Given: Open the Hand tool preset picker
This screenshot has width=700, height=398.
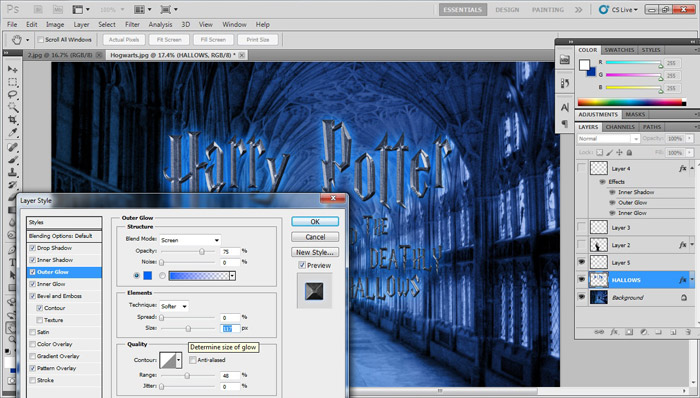Looking at the screenshot, I should pyautogui.click(x=27, y=40).
